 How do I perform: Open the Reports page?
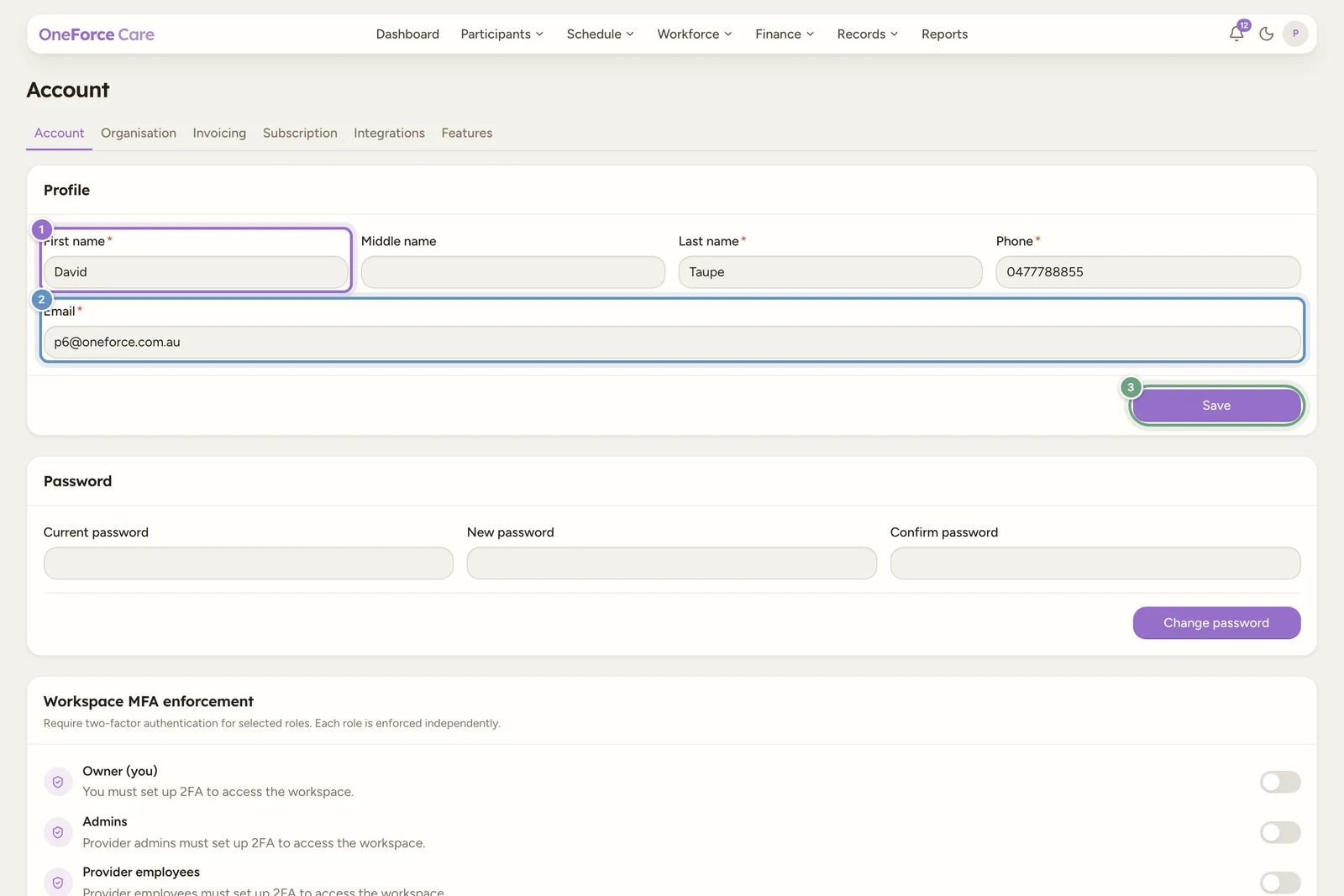click(x=944, y=34)
